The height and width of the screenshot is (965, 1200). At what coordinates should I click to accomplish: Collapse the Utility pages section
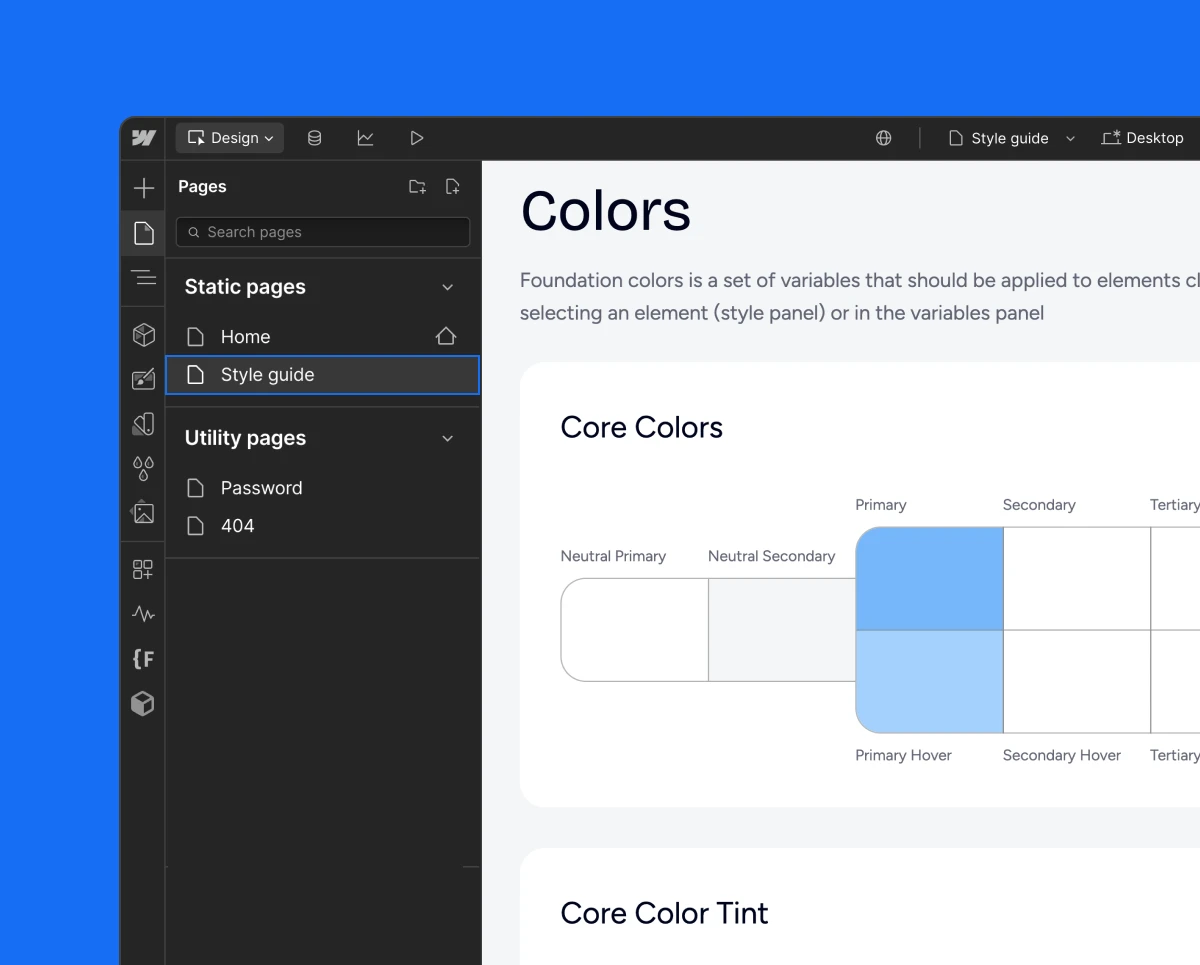(447, 439)
